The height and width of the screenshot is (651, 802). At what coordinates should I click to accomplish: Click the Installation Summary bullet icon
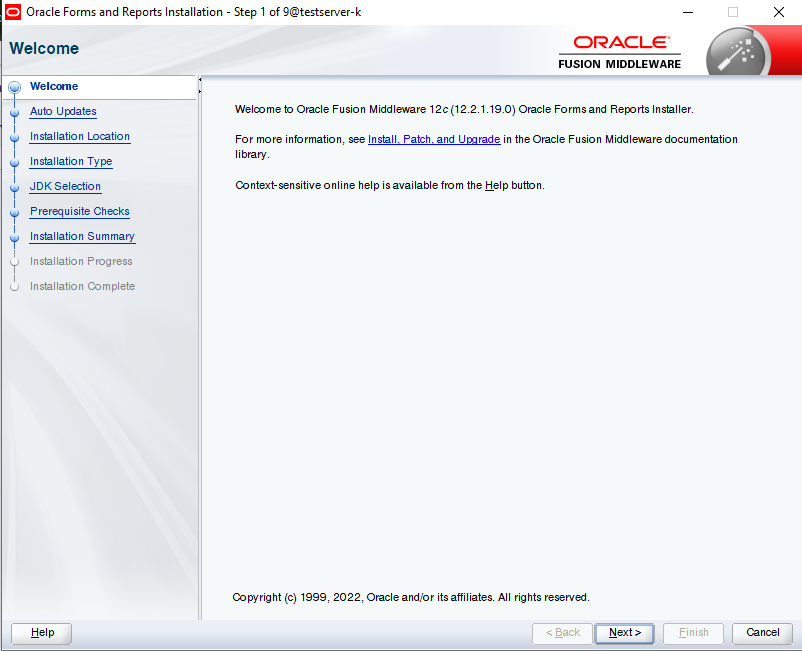click(15, 237)
